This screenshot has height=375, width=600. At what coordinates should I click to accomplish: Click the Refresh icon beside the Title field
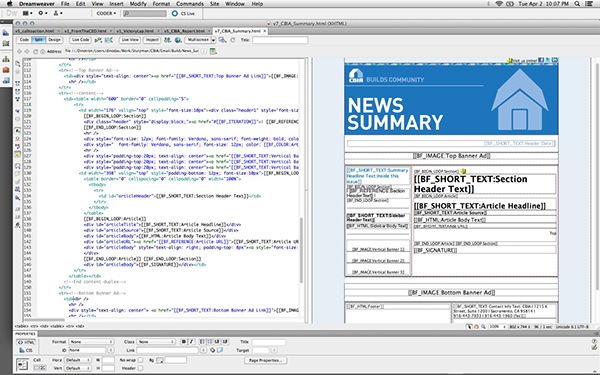233,40
